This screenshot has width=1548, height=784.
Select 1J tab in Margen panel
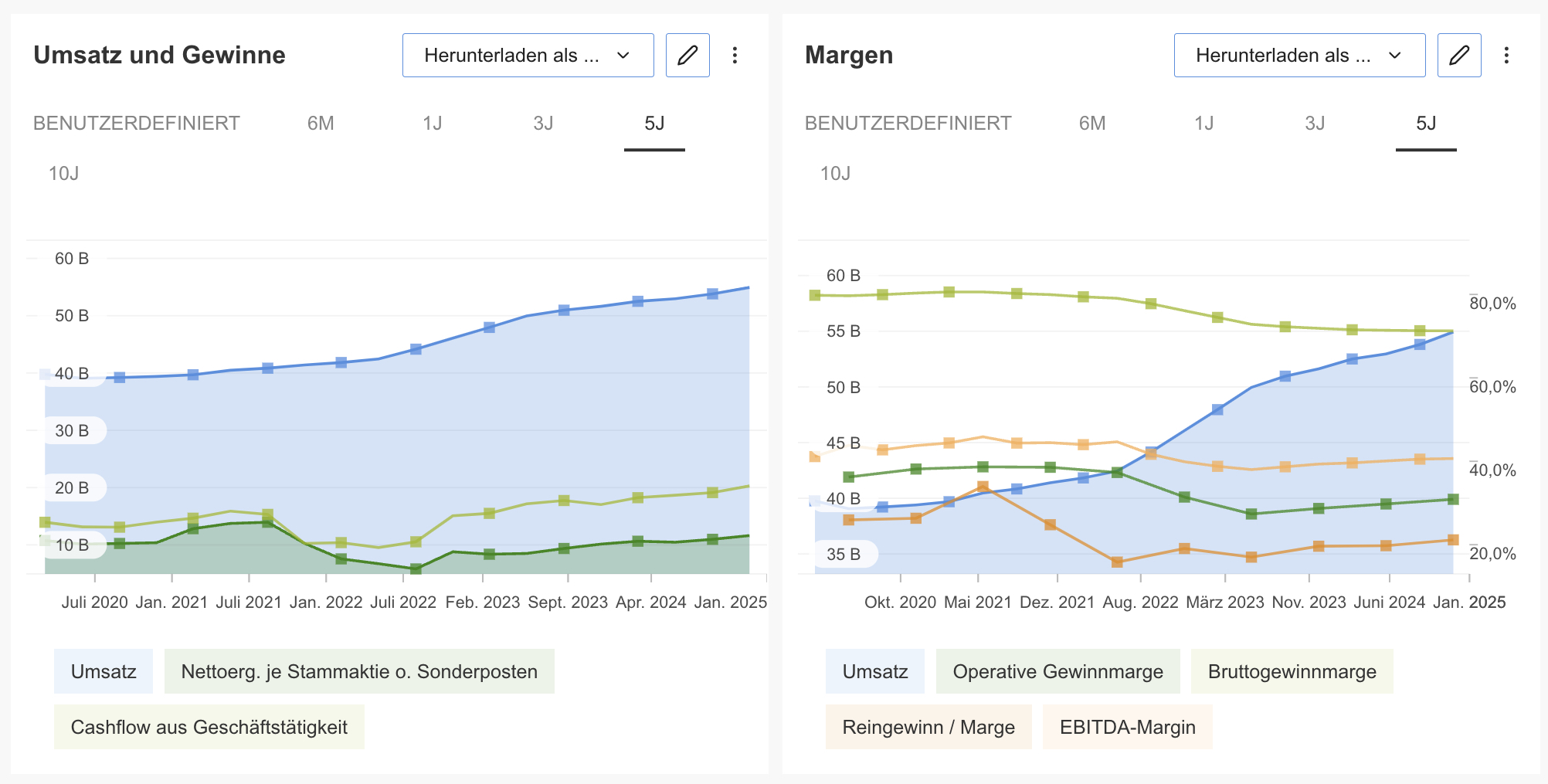(x=1204, y=124)
